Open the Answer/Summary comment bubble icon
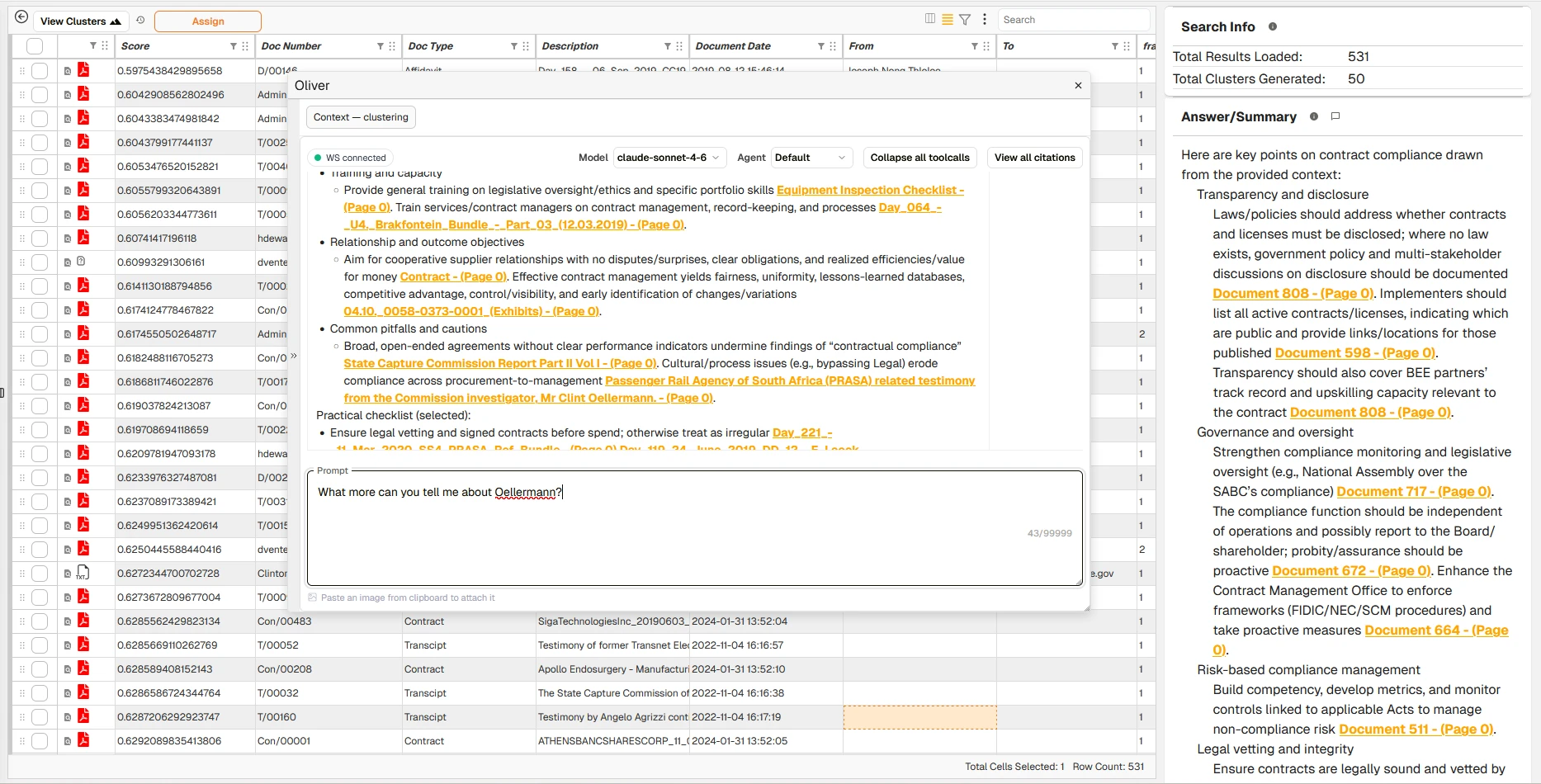 [1335, 116]
